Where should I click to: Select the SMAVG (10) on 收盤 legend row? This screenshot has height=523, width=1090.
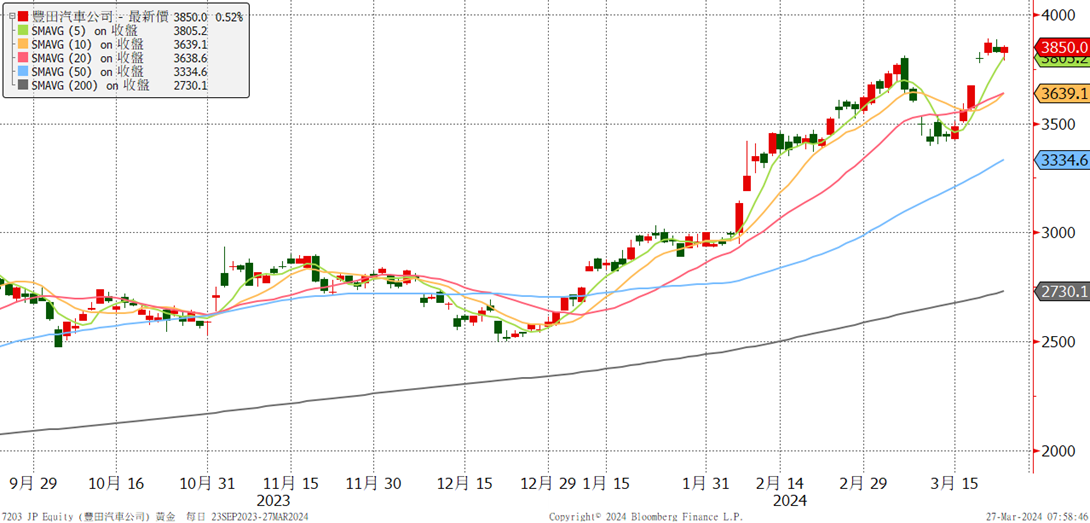88,44
